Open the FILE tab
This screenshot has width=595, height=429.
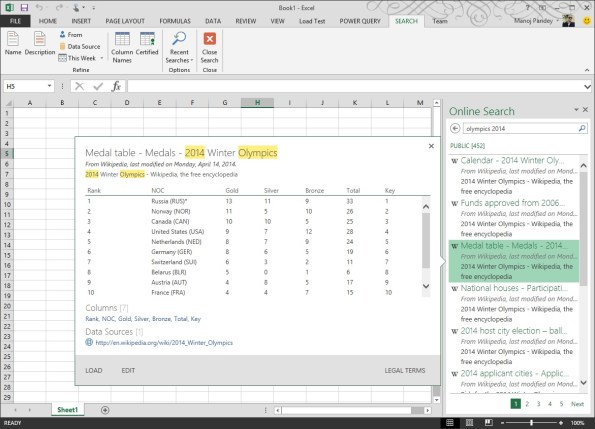(15, 21)
